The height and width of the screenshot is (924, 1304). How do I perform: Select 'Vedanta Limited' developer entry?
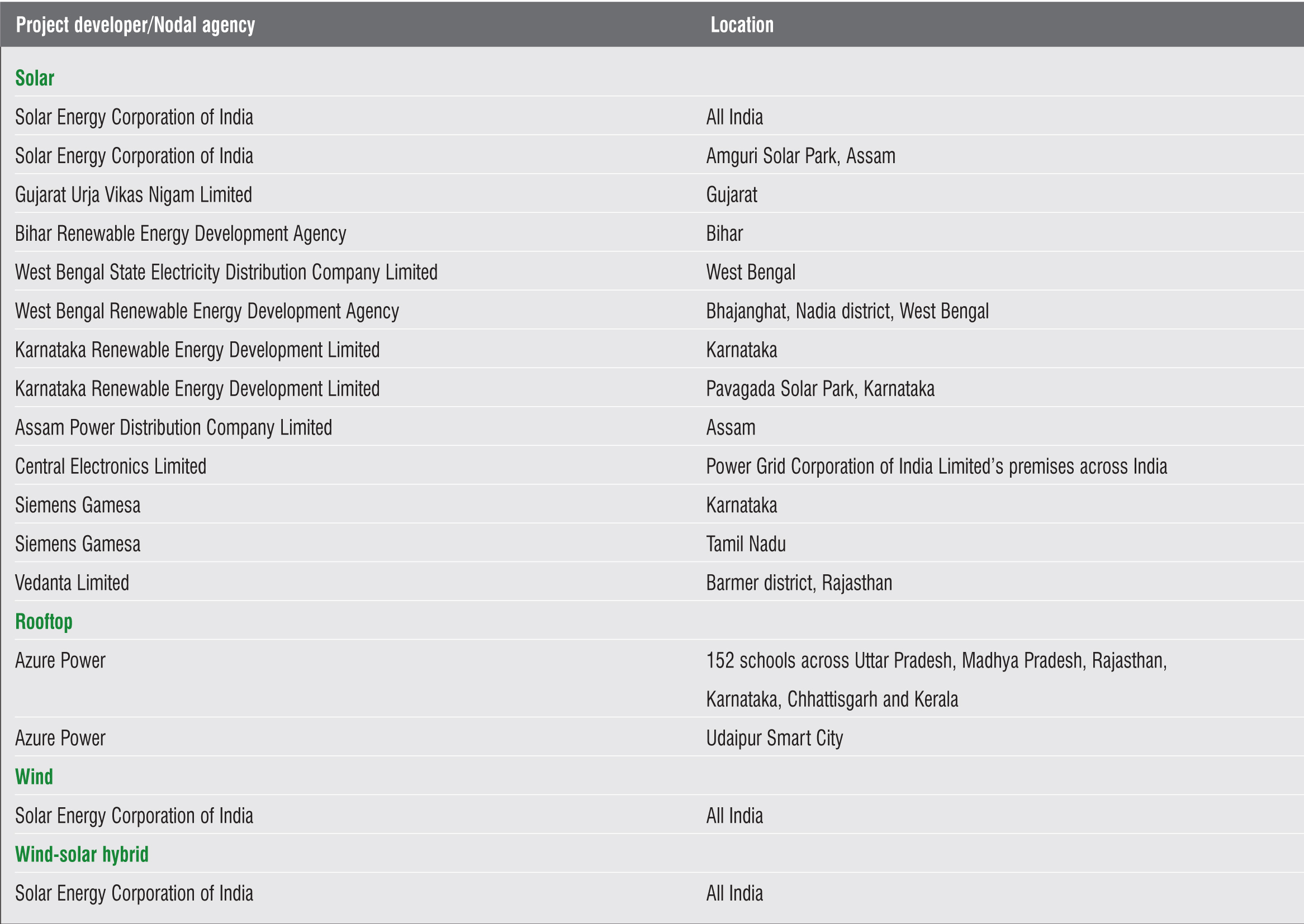(x=72, y=583)
